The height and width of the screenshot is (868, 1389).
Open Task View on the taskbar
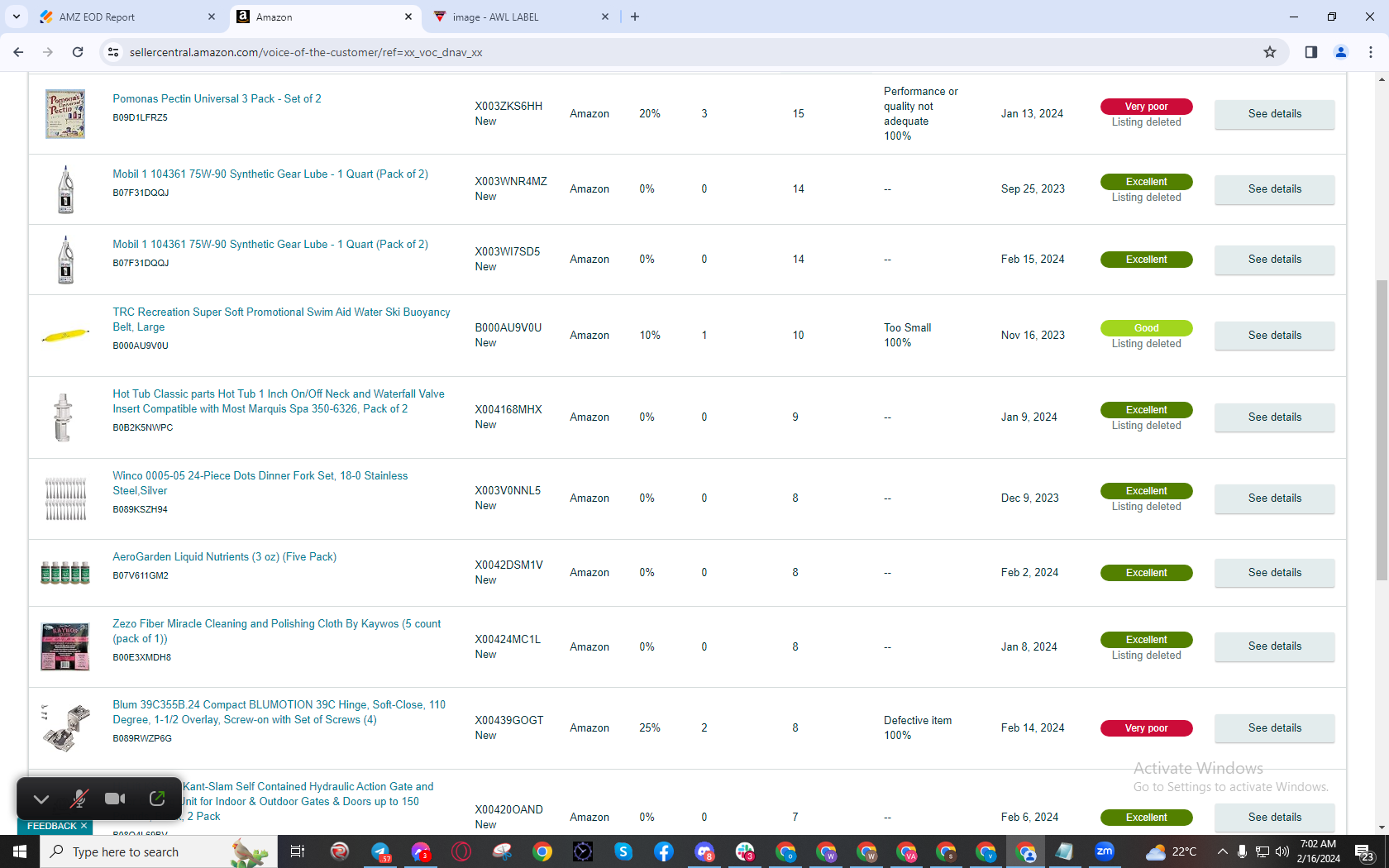[298, 851]
